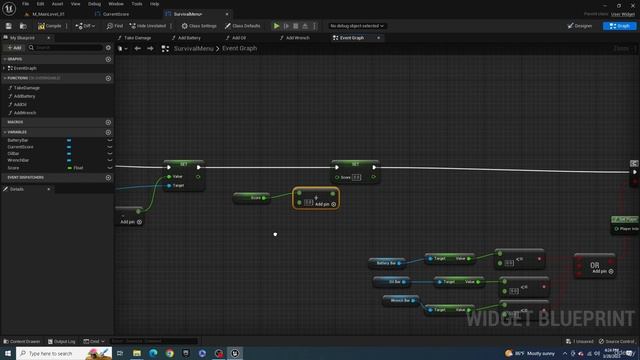The image size is (640, 360).
Task: Toggle OilBar variable visibility eye
Action: (x=109, y=153)
